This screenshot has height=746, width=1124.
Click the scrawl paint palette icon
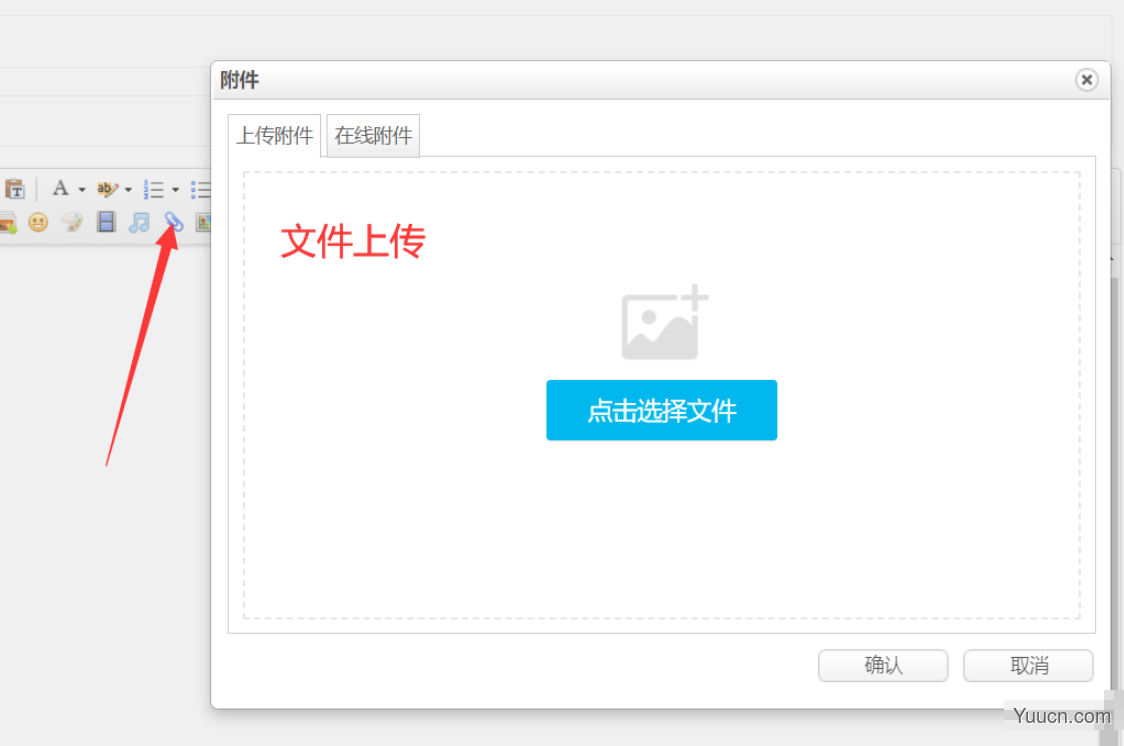click(72, 223)
